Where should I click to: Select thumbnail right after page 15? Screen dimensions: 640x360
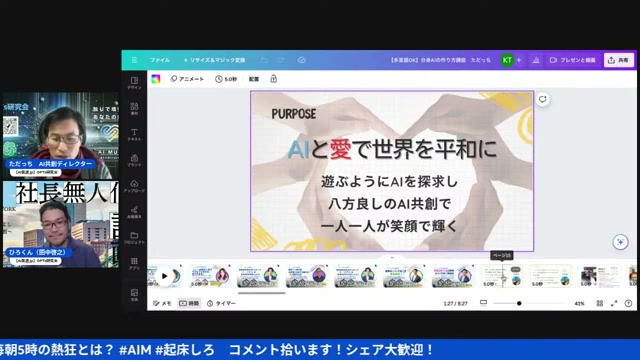551,276
